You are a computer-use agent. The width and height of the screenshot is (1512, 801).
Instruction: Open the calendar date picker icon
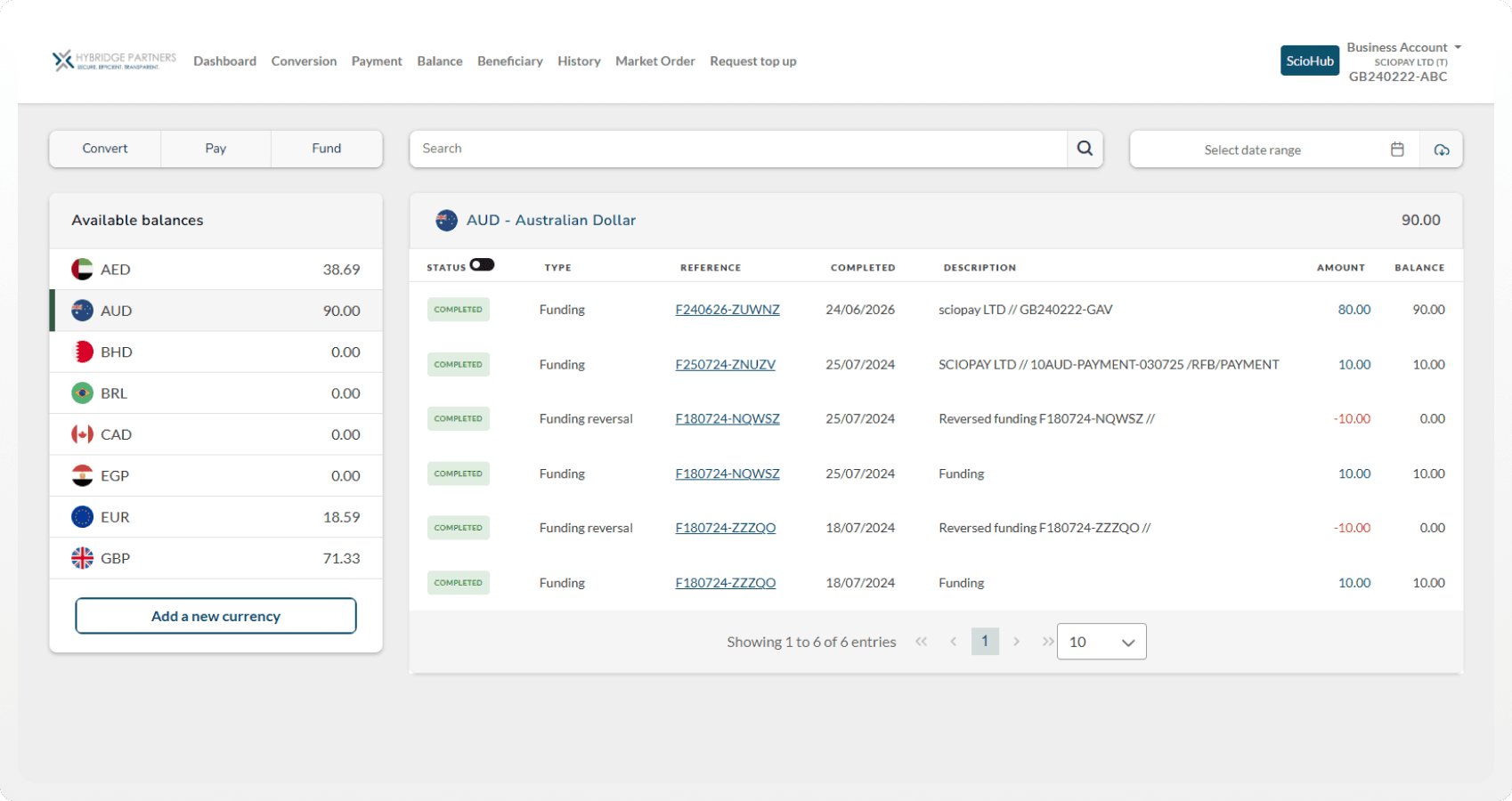click(x=1397, y=150)
